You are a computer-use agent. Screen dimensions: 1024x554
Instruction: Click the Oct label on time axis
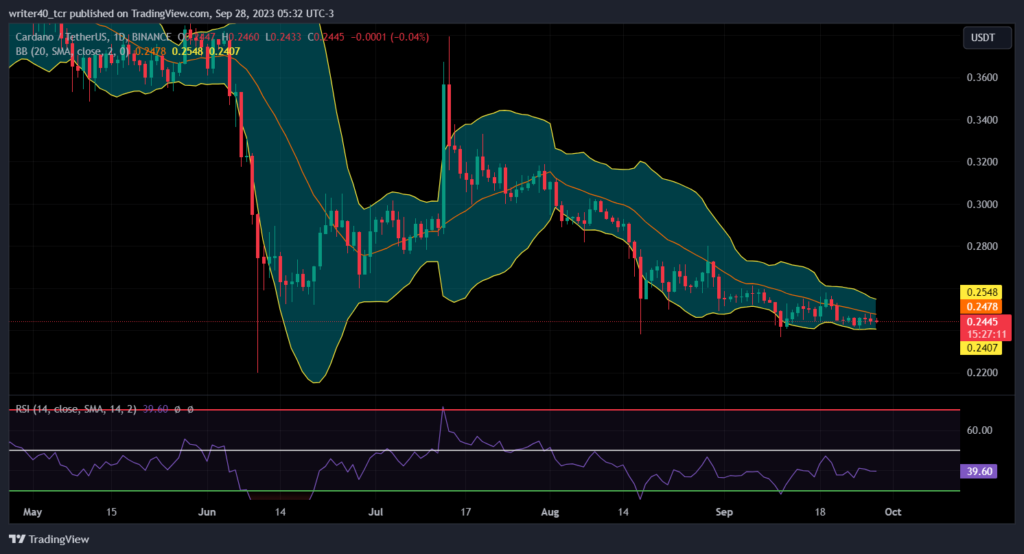point(893,512)
